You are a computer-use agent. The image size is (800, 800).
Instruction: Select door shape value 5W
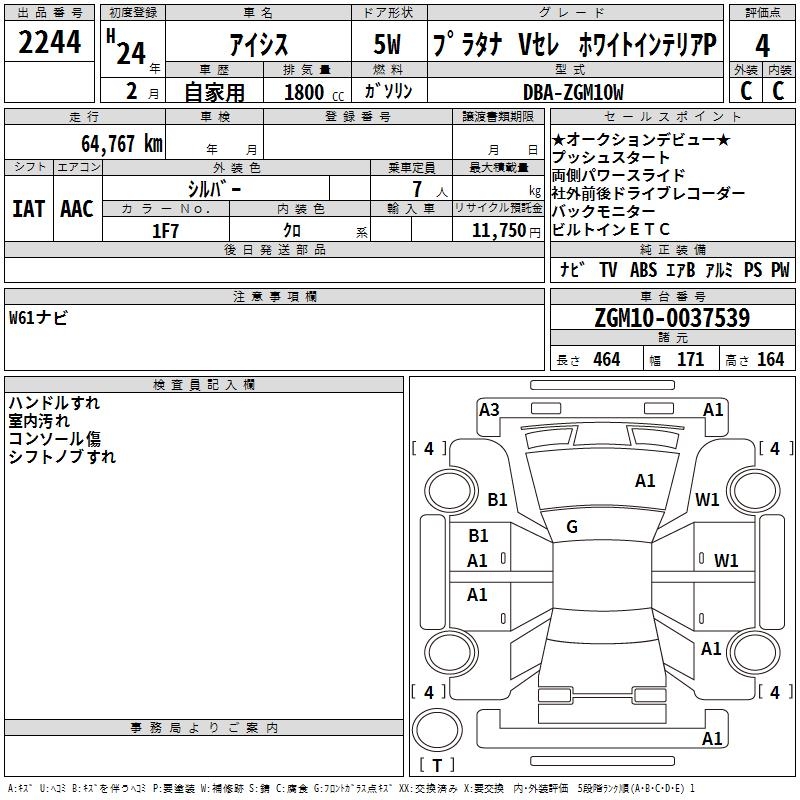click(387, 44)
